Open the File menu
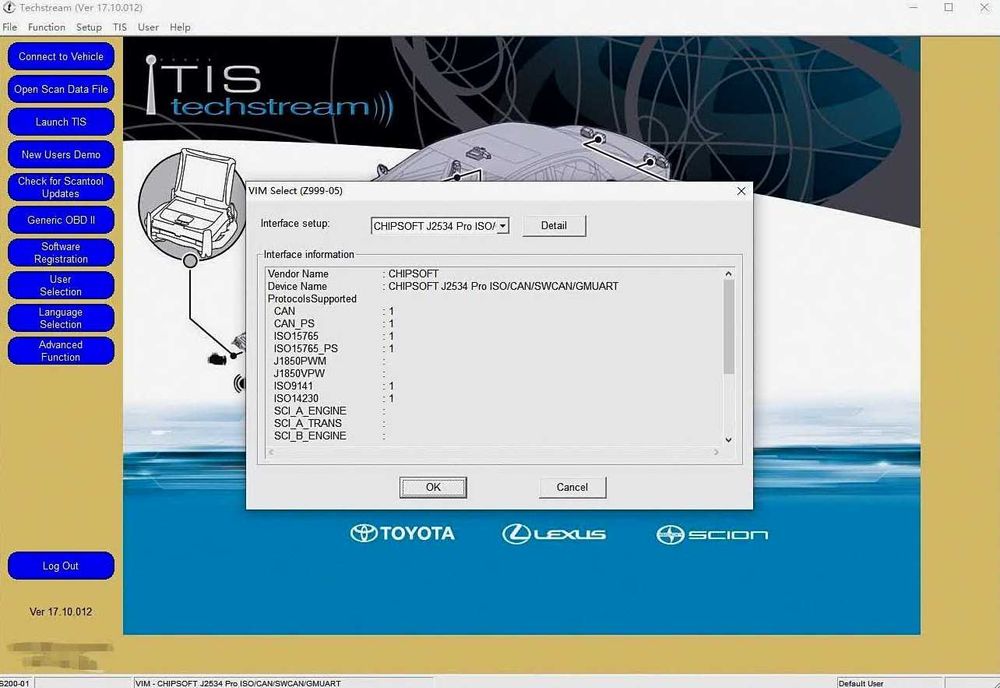Screen dimensions: 1000x688 (10, 27)
